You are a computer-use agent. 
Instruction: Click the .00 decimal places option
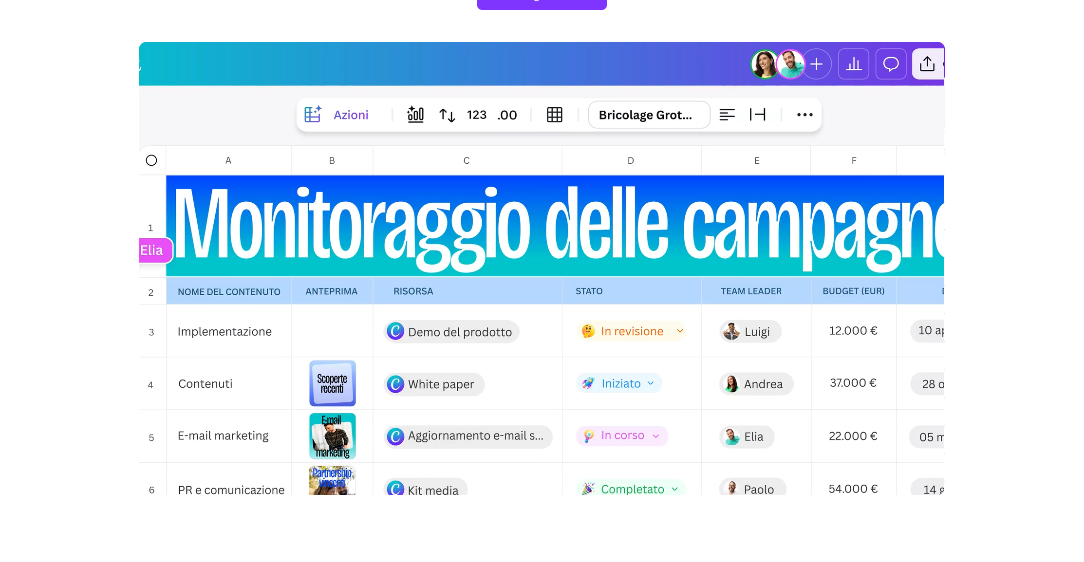point(508,115)
